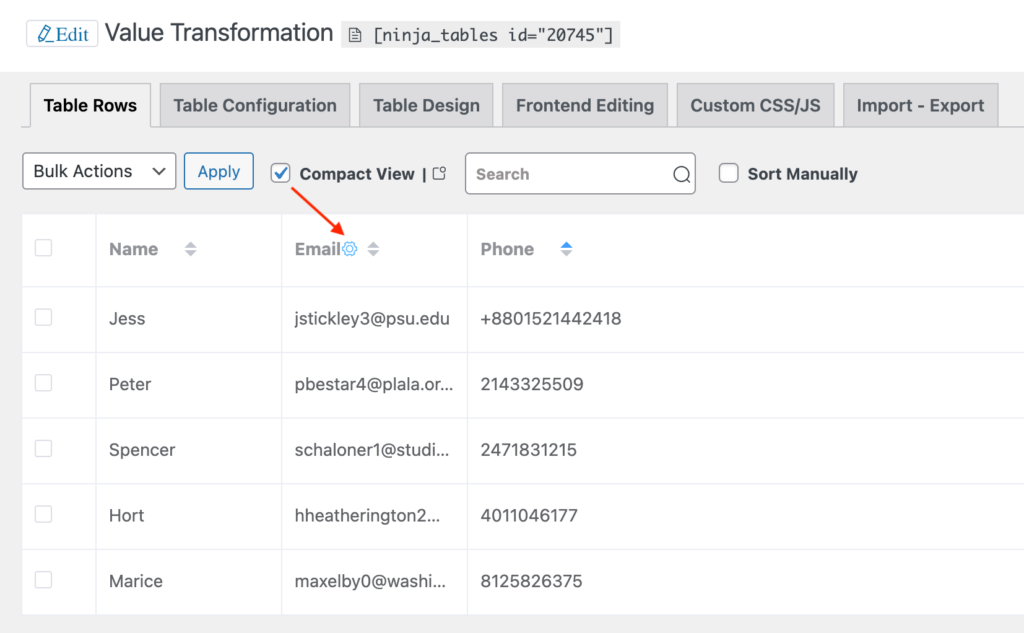Click the shortcode document icon

pyautogui.click(x=355, y=35)
